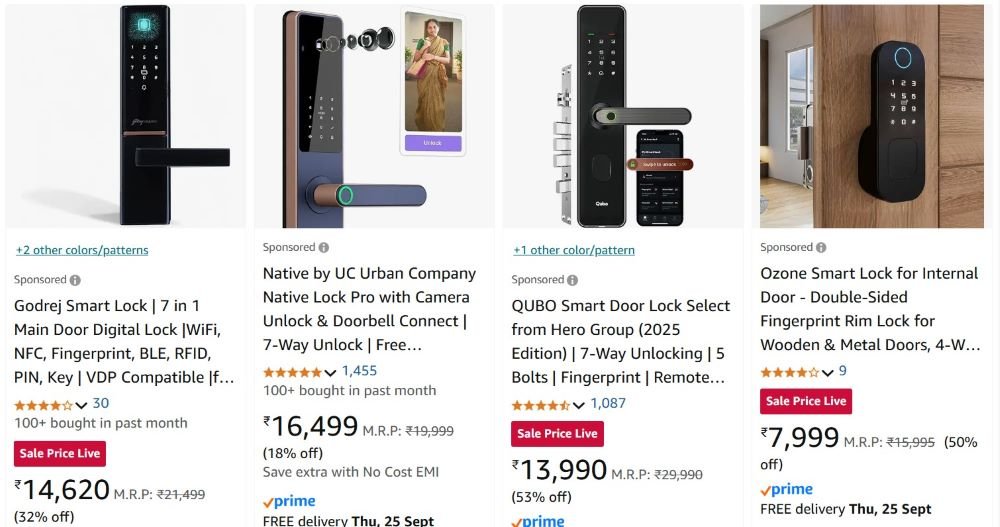
Task: View the 1,455 reviews for Native Lock
Action: coord(360,371)
